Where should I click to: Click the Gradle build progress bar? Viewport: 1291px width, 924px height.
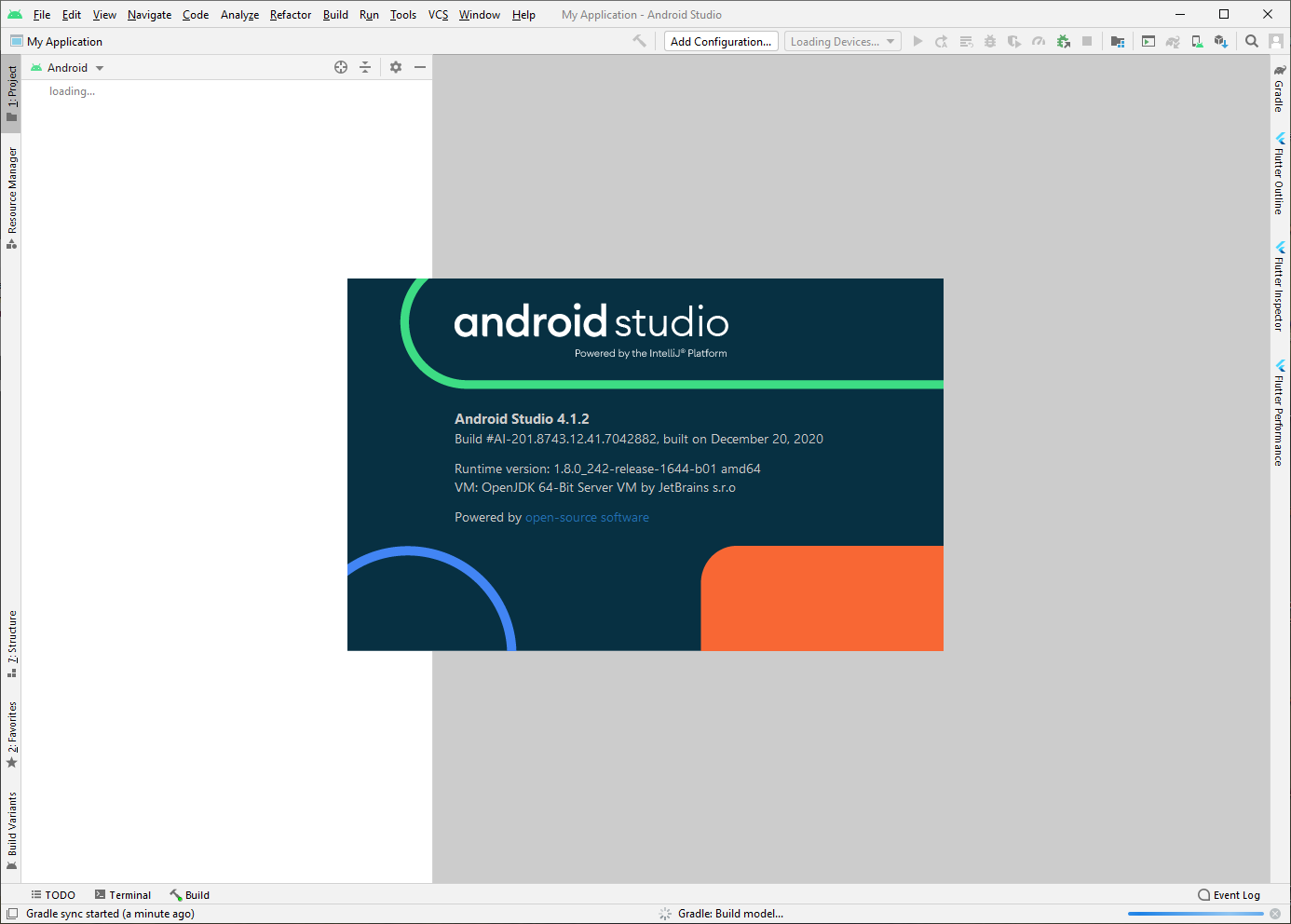click(x=1196, y=914)
